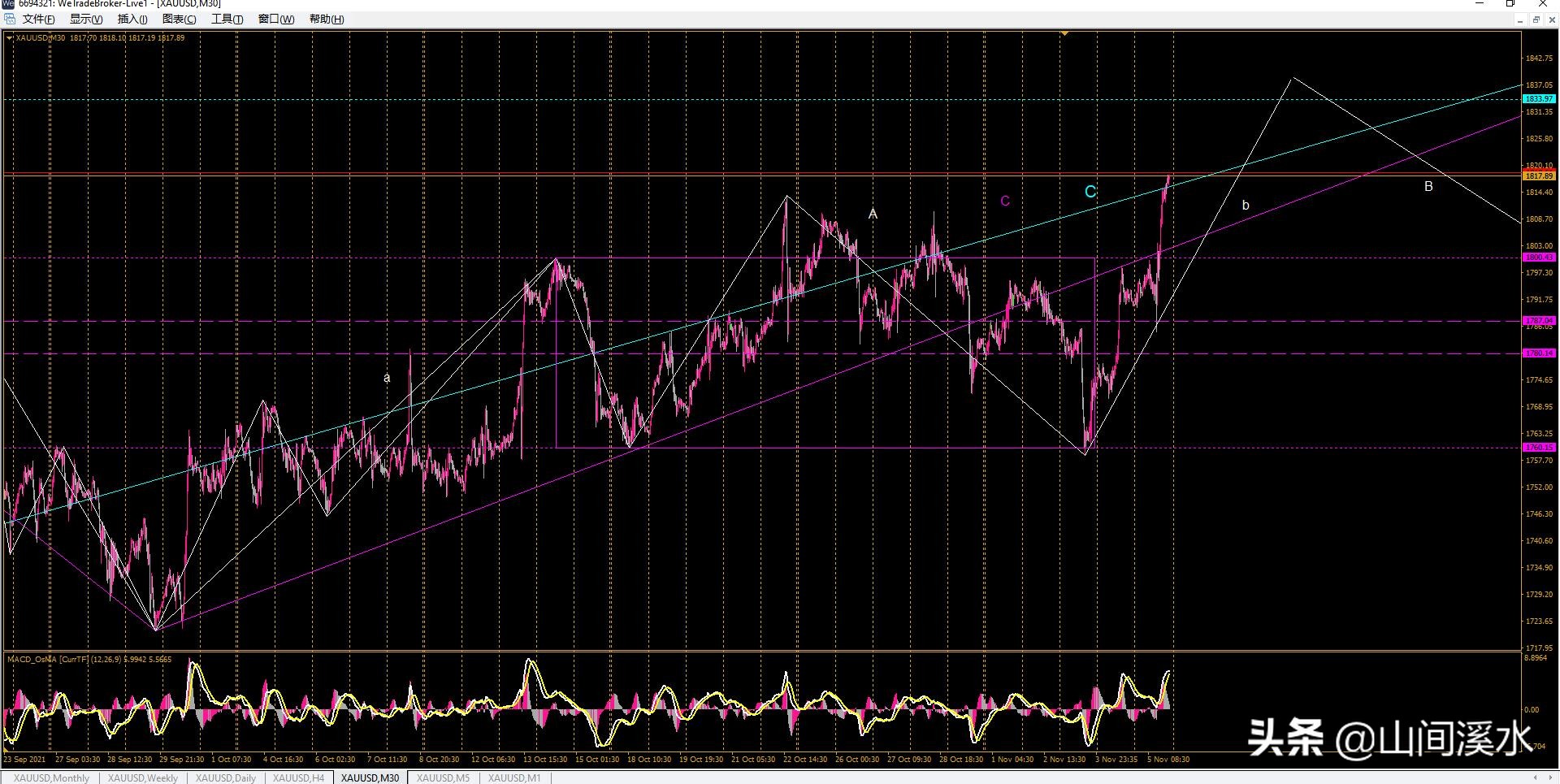Screen dimensions: 1560x784
Task: Select the white wave label 'A'
Action: (x=873, y=214)
